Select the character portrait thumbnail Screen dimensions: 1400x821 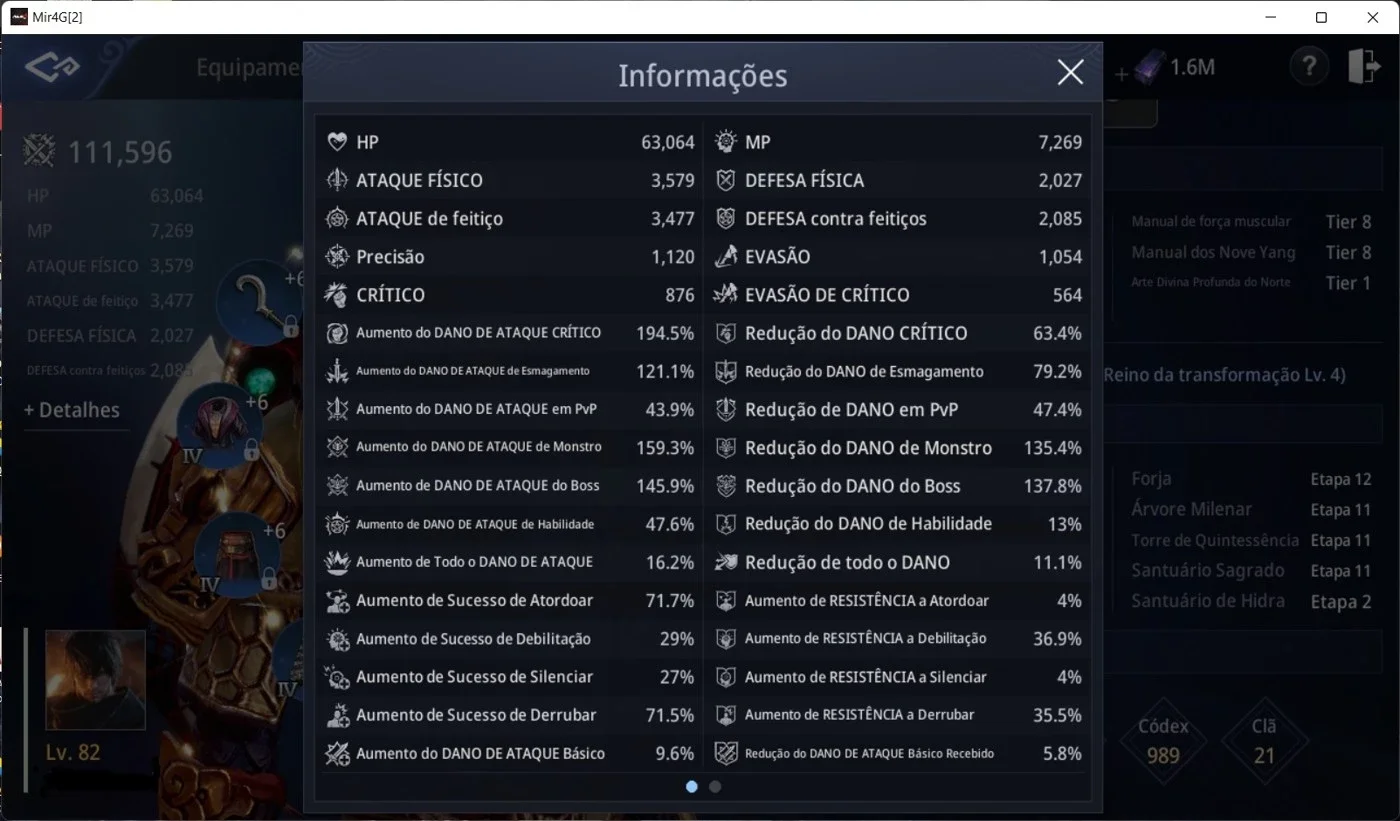95,680
